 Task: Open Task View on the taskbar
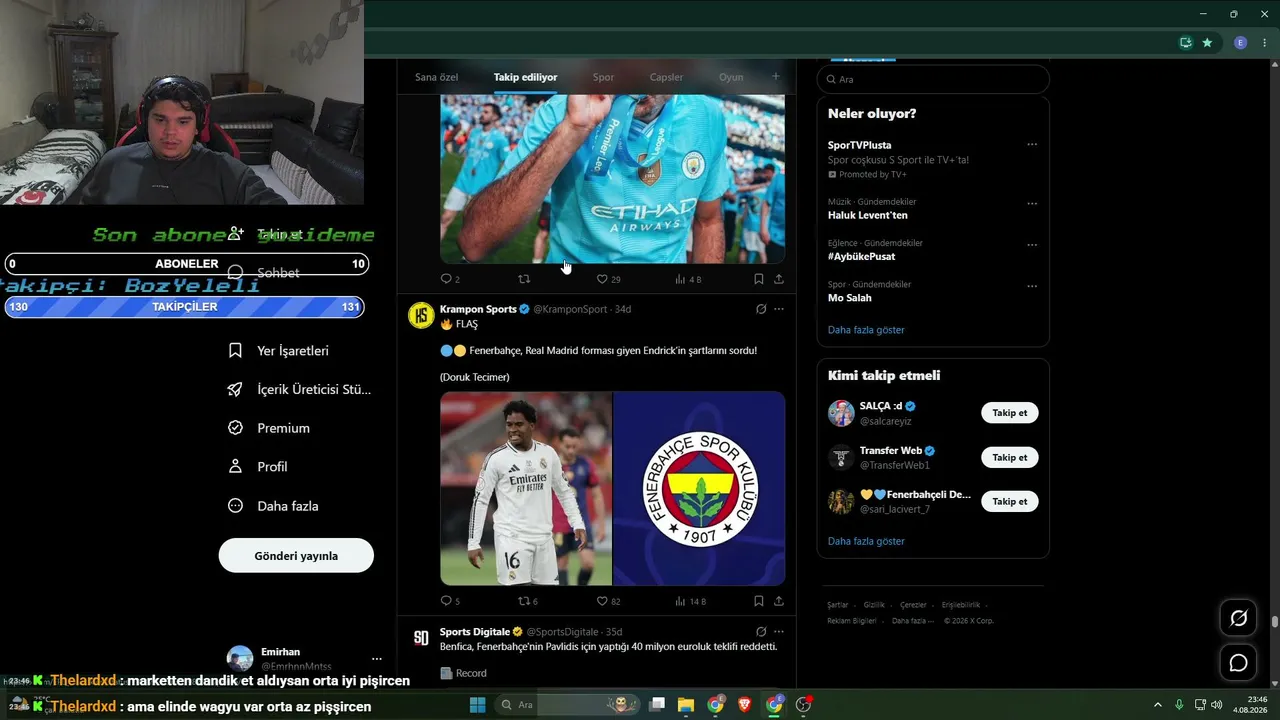click(657, 705)
